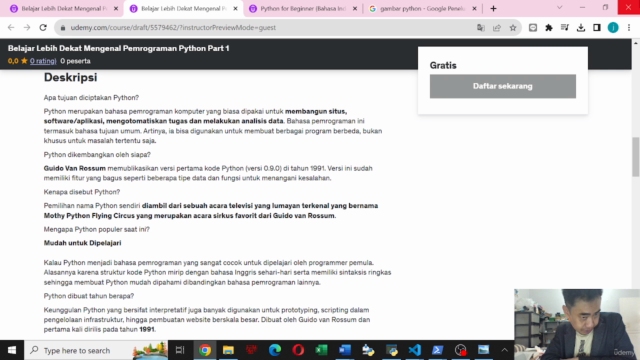
Task: Click text 'Kenapa disebut Python?'
Action: pyautogui.click(x=82, y=192)
